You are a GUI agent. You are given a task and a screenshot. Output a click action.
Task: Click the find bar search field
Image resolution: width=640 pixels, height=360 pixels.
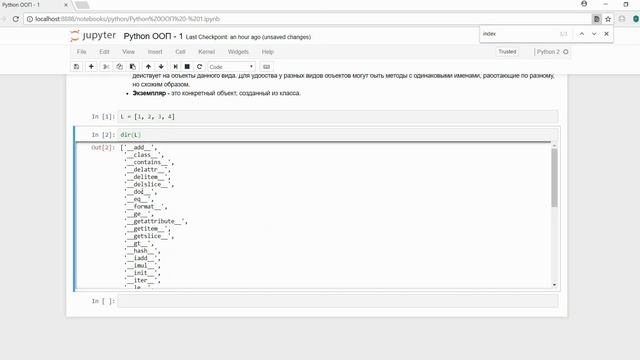518,34
